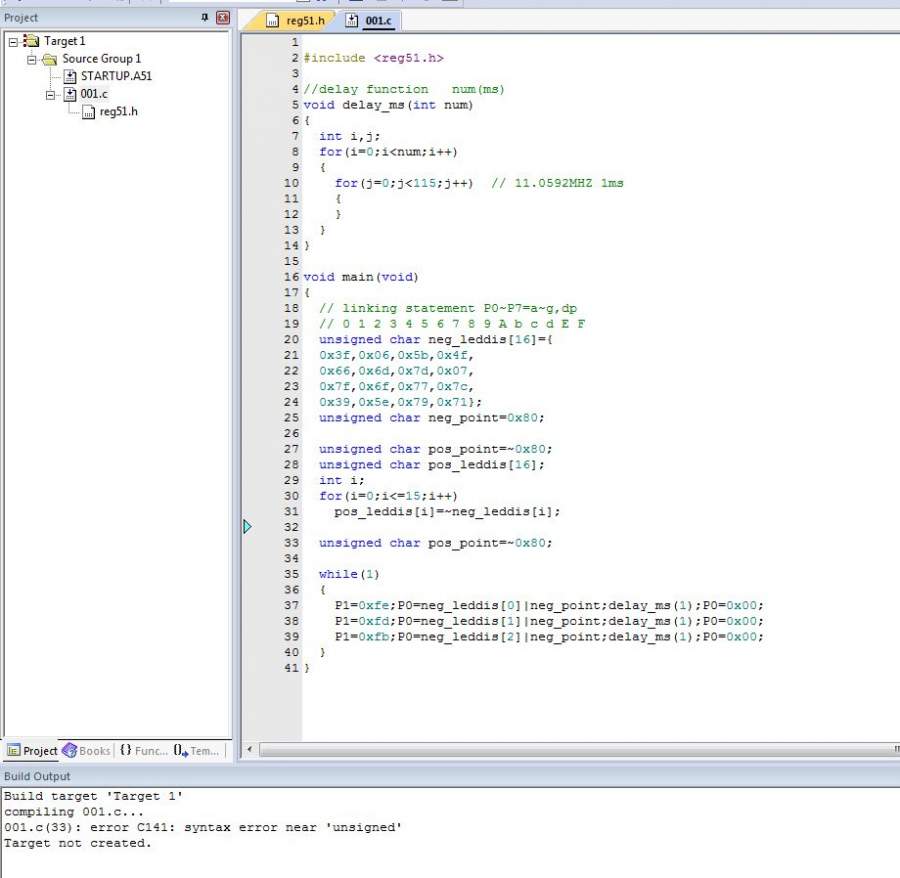Viewport: 900px width, 878px height.
Task: Open the Templates tab
Action: tap(196, 750)
